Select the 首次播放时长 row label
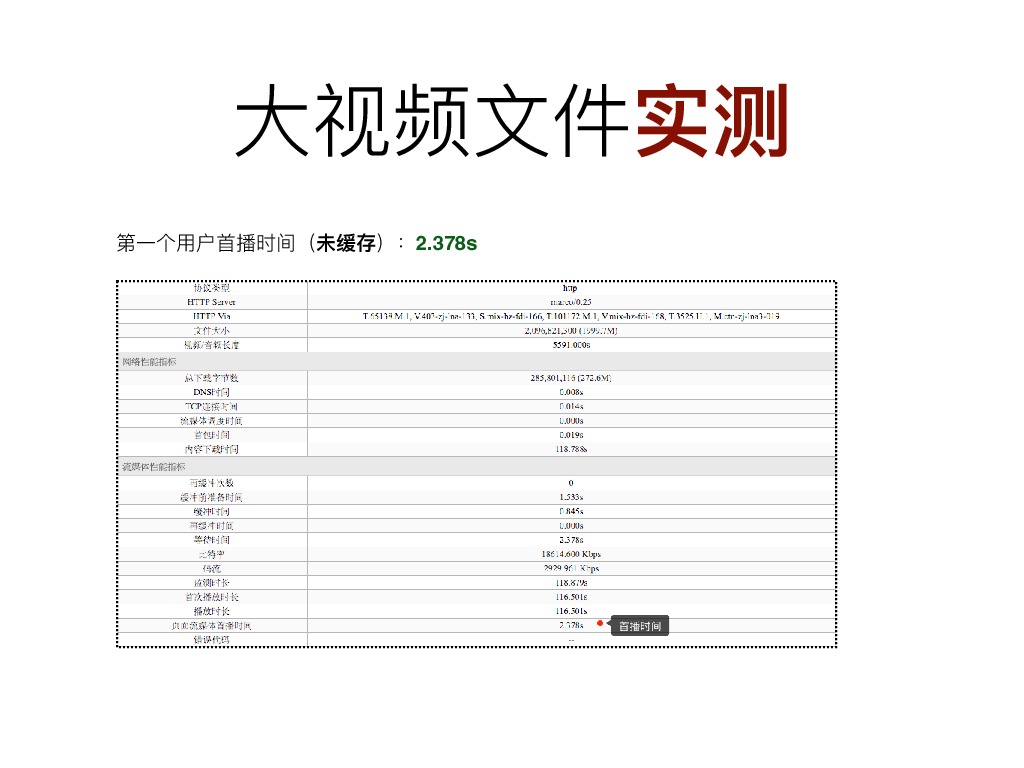This screenshot has height=768, width=1024. coord(211,598)
